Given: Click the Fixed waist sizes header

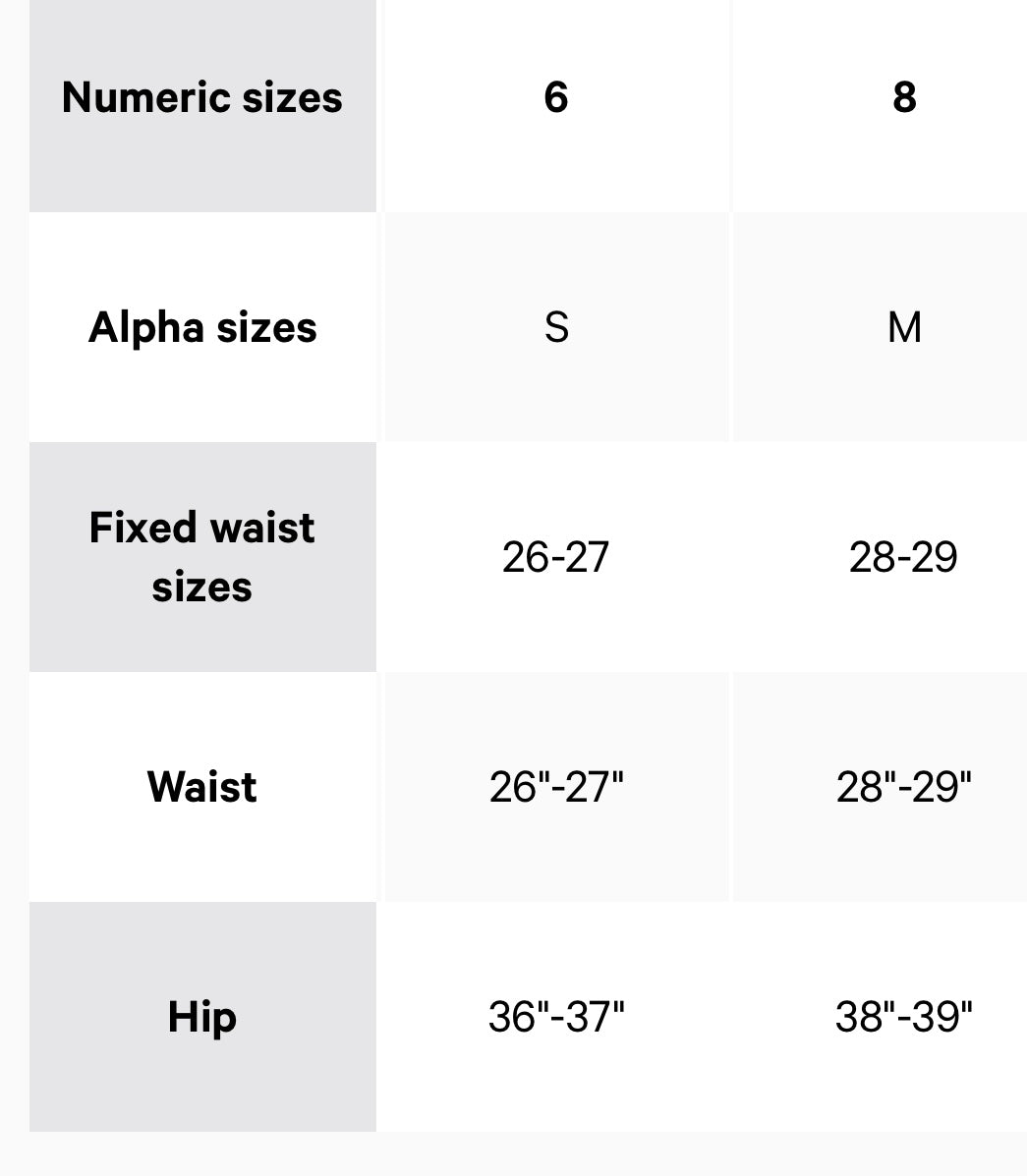Looking at the screenshot, I should point(202,557).
